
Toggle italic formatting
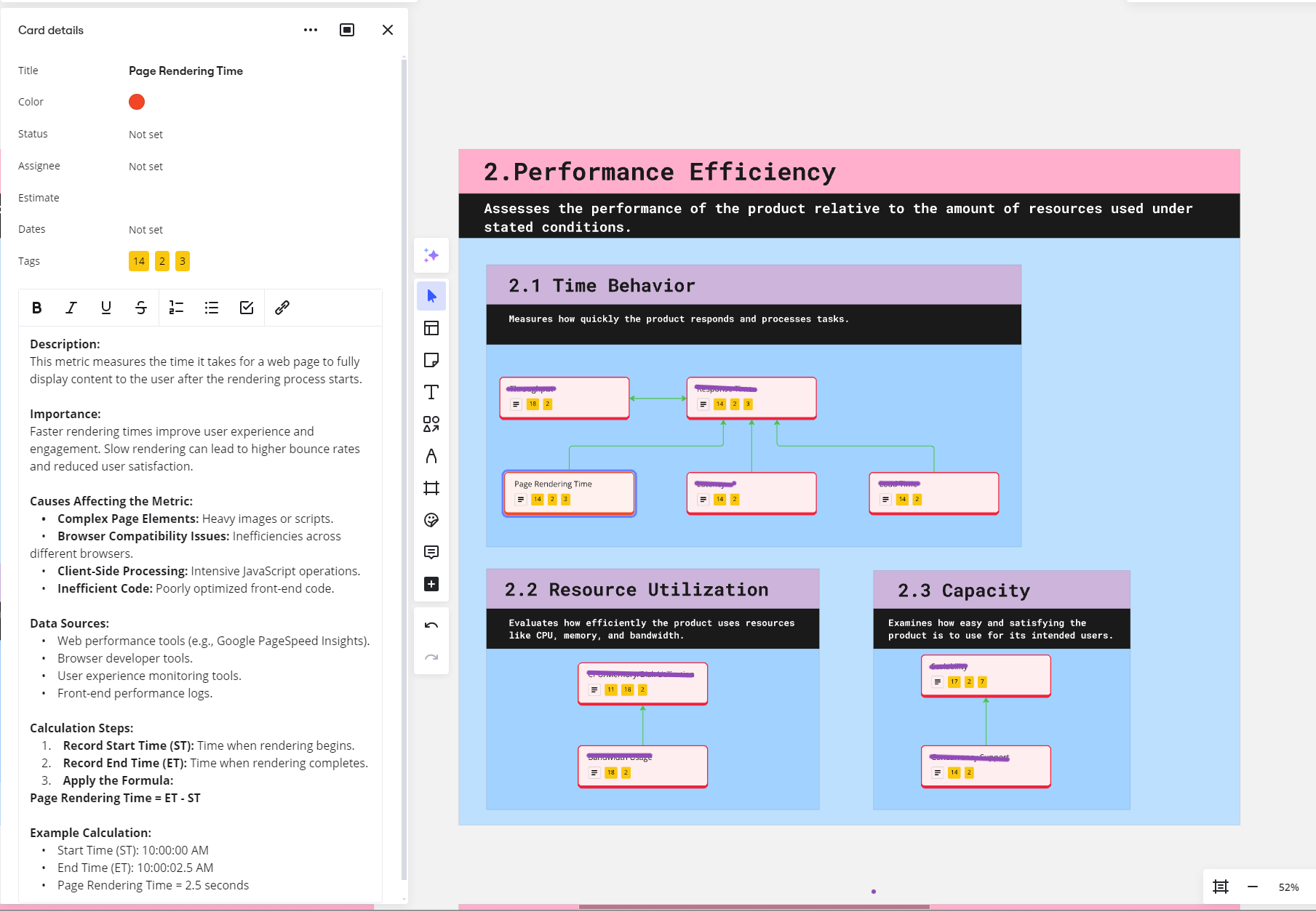(71, 308)
